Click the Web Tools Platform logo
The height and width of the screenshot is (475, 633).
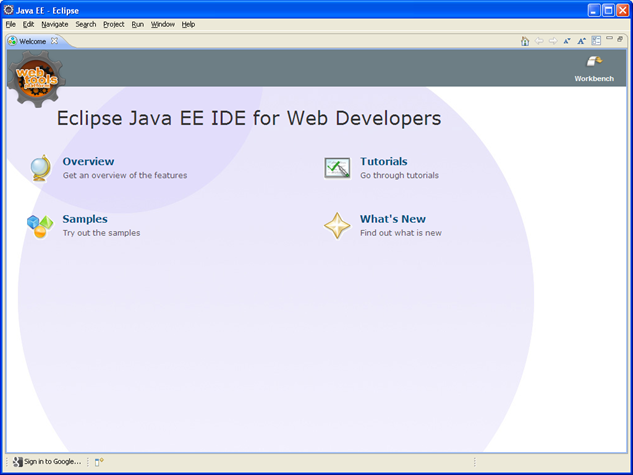[36, 79]
